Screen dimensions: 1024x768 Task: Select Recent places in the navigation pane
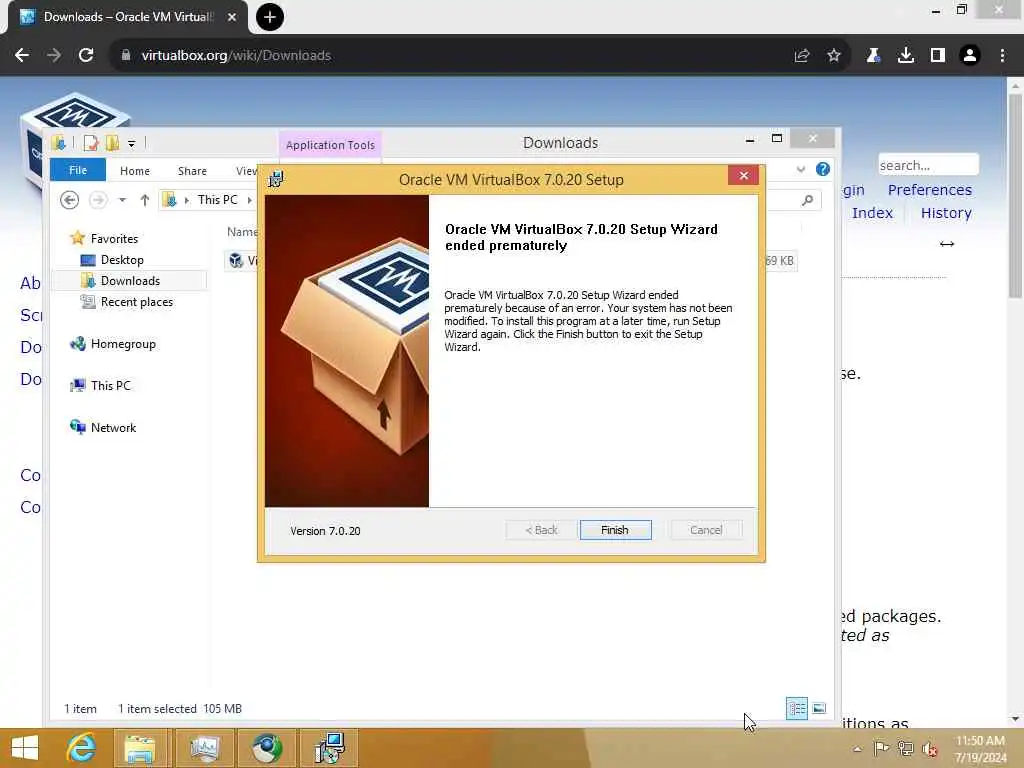pos(136,302)
